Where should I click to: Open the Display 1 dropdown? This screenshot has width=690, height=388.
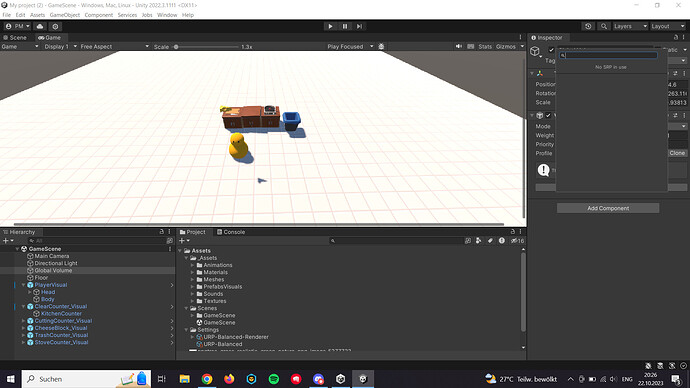pyautogui.click(x=60, y=46)
